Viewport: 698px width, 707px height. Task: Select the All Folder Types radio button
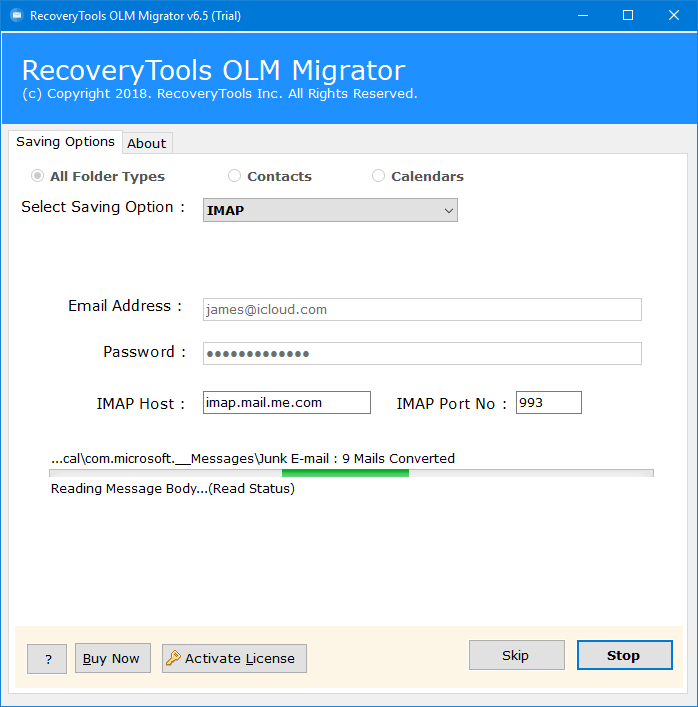[37, 175]
